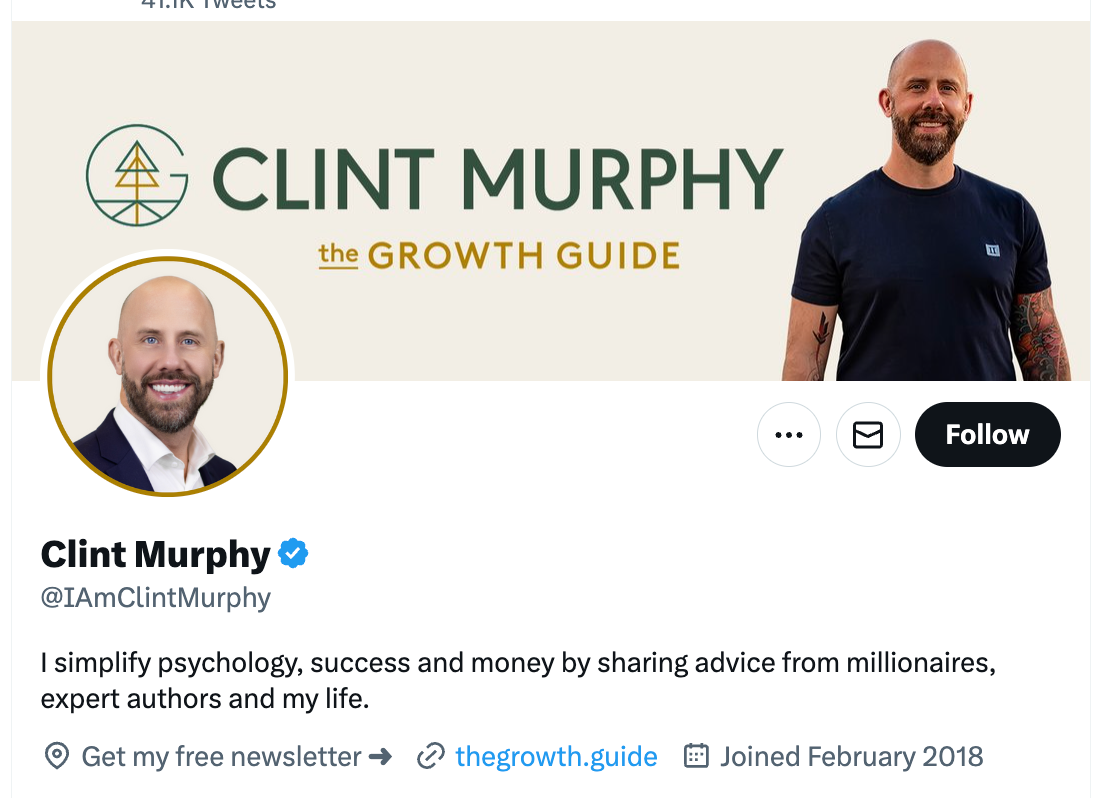Open the thegrowth.guide website link
The width and height of the screenshot is (1104, 798).
pos(556,757)
